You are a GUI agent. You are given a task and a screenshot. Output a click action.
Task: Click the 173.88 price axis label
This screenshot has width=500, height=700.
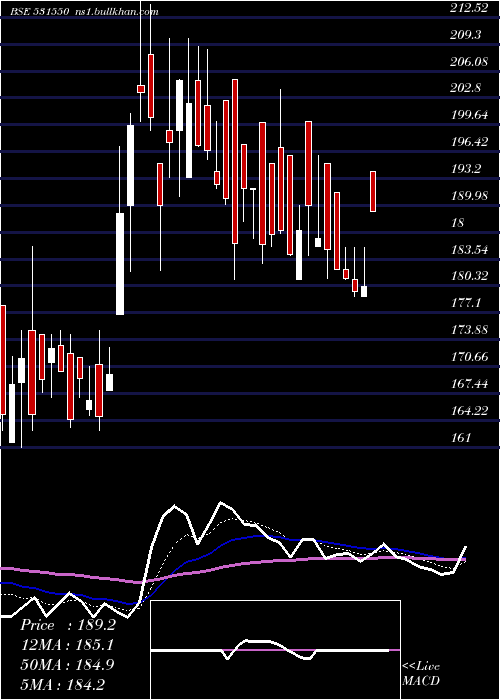click(x=468, y=330)
